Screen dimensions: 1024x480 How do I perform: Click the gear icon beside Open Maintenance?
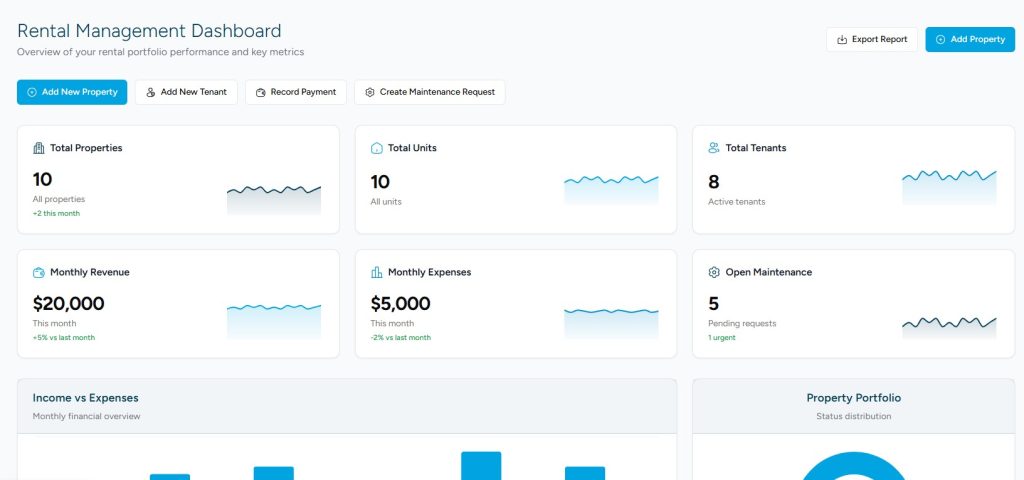[714, 272]
